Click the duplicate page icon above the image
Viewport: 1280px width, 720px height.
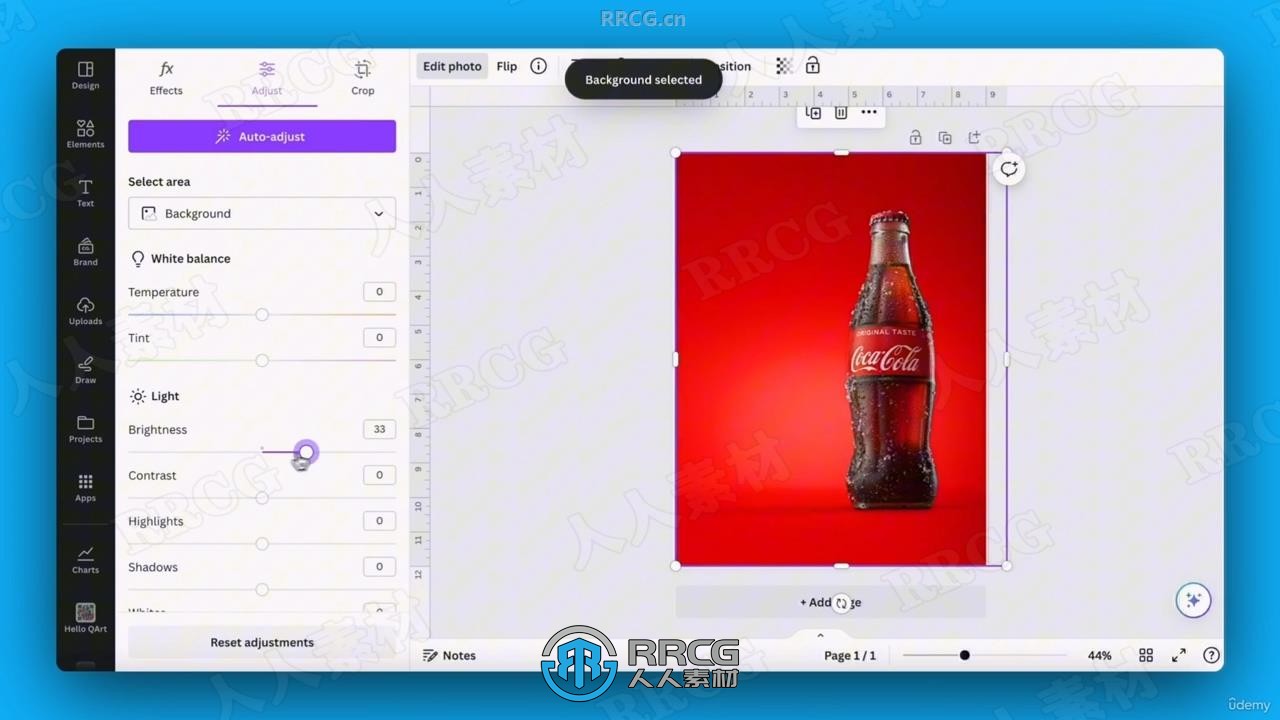point(945,138)
